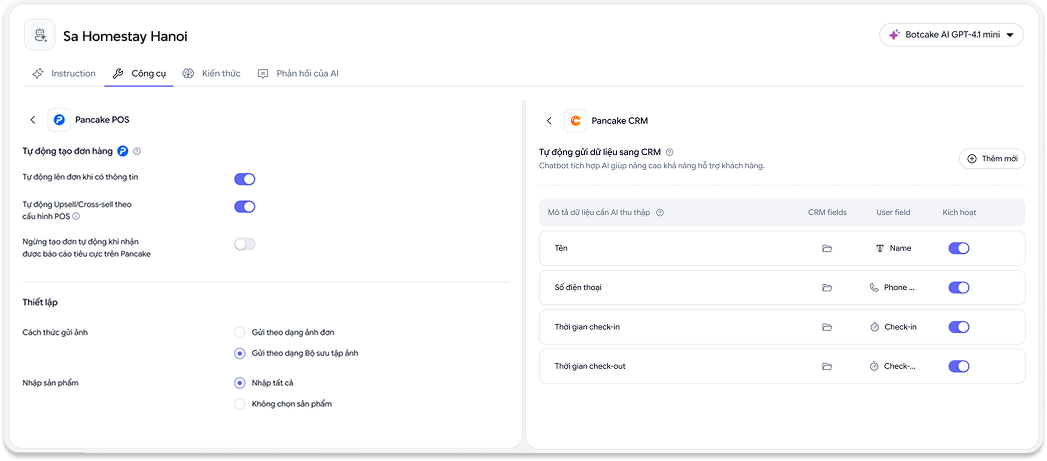The image size is (1047, 461).
Task: Click the Pancake CRM logo icon
Action: click(576, 121)
